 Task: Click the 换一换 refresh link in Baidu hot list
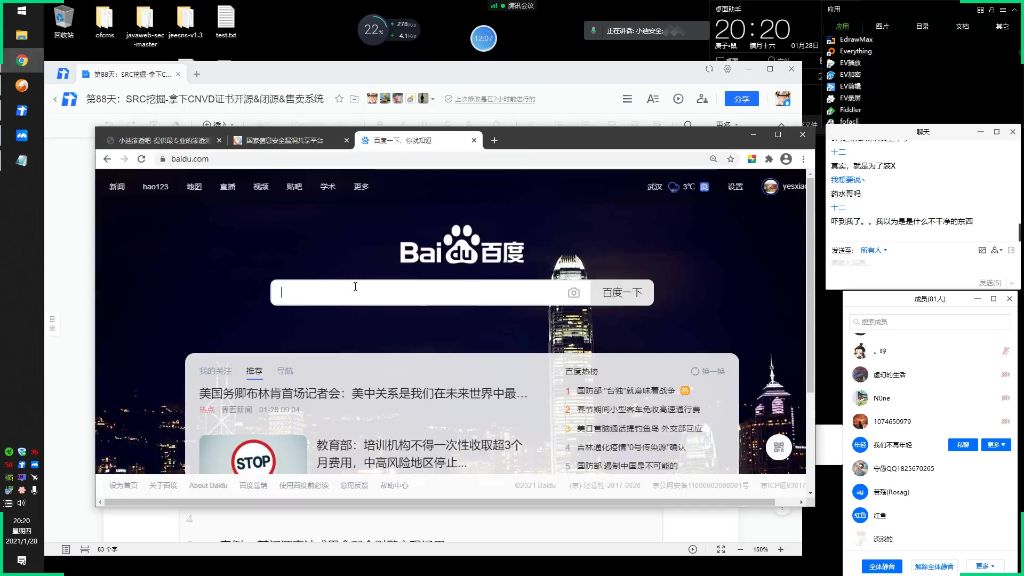tap(708, 372)
